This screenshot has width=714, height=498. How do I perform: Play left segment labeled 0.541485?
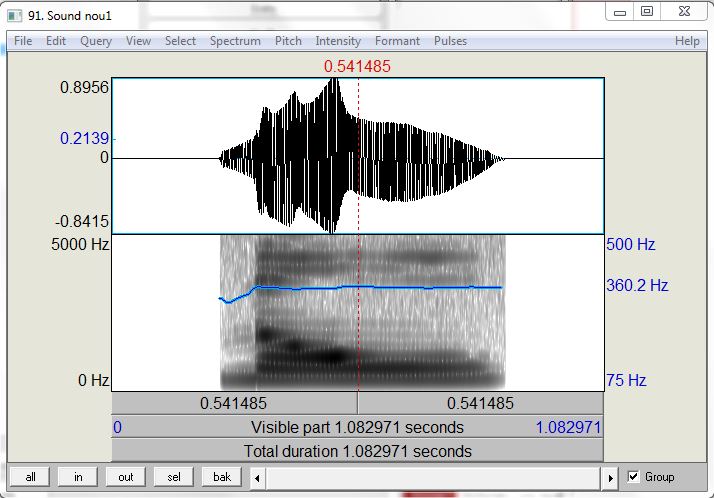coord(234,403)
